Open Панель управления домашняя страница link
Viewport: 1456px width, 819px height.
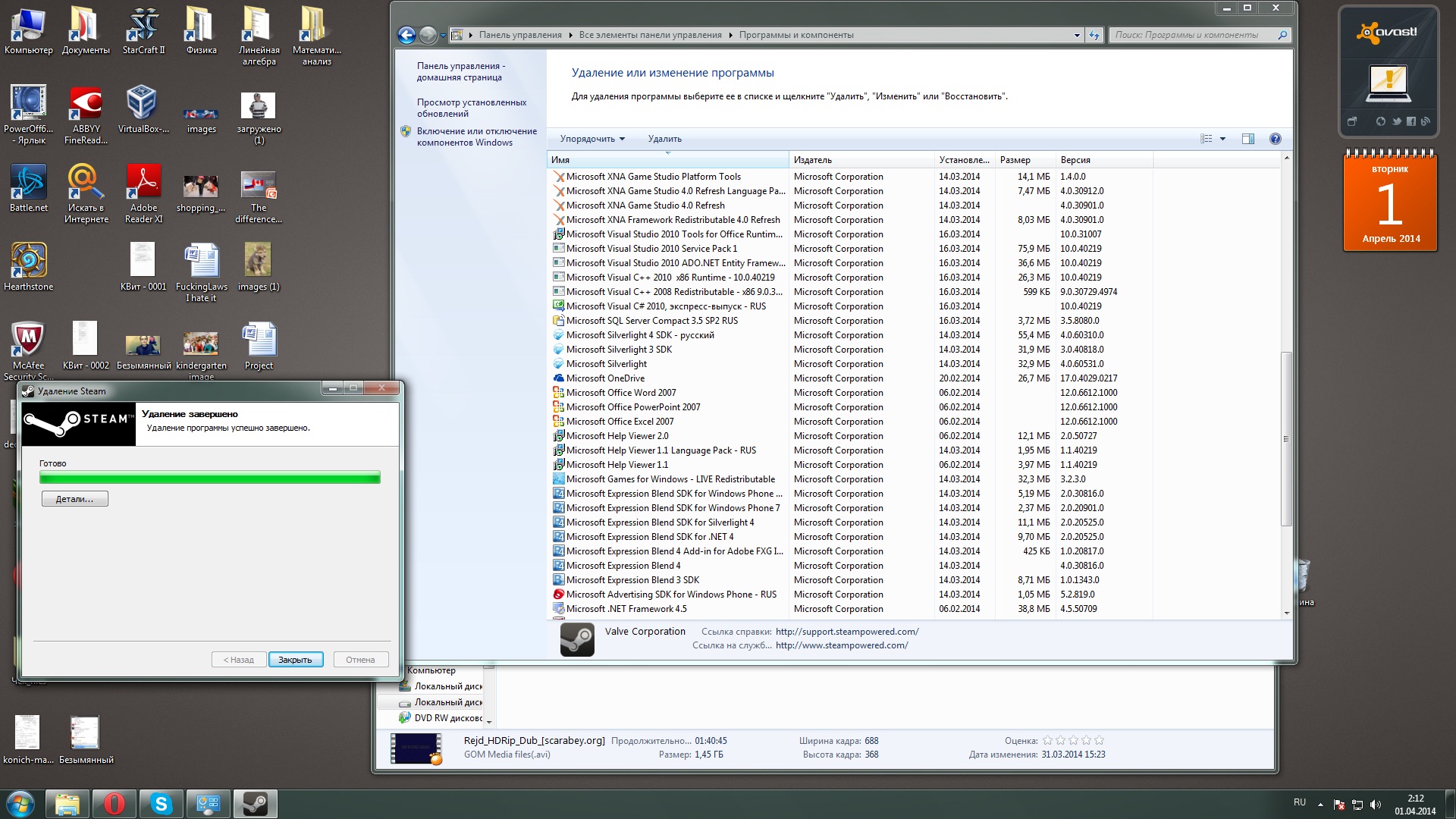click(460, 71)
